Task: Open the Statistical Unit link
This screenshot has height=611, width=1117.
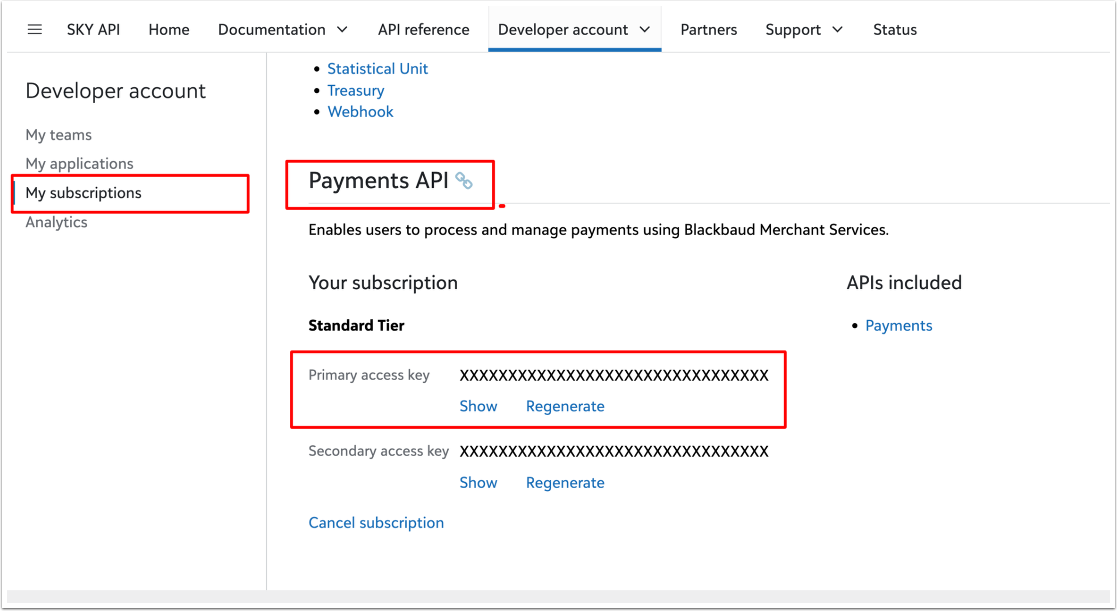Action: [378, 68]
